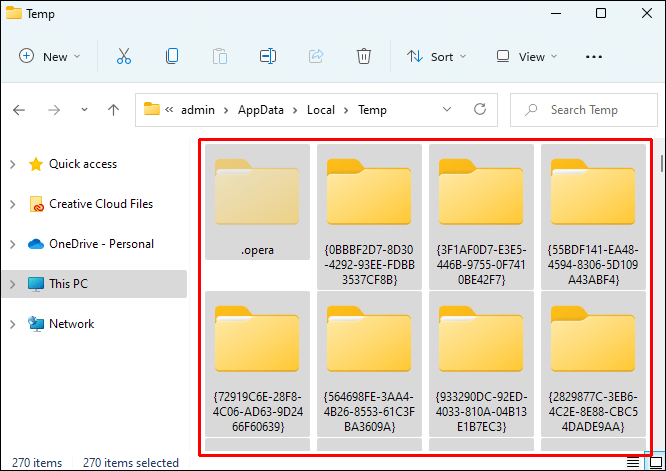Go back with the left arrow
This screenshot has width=666, height=471.
19,110
